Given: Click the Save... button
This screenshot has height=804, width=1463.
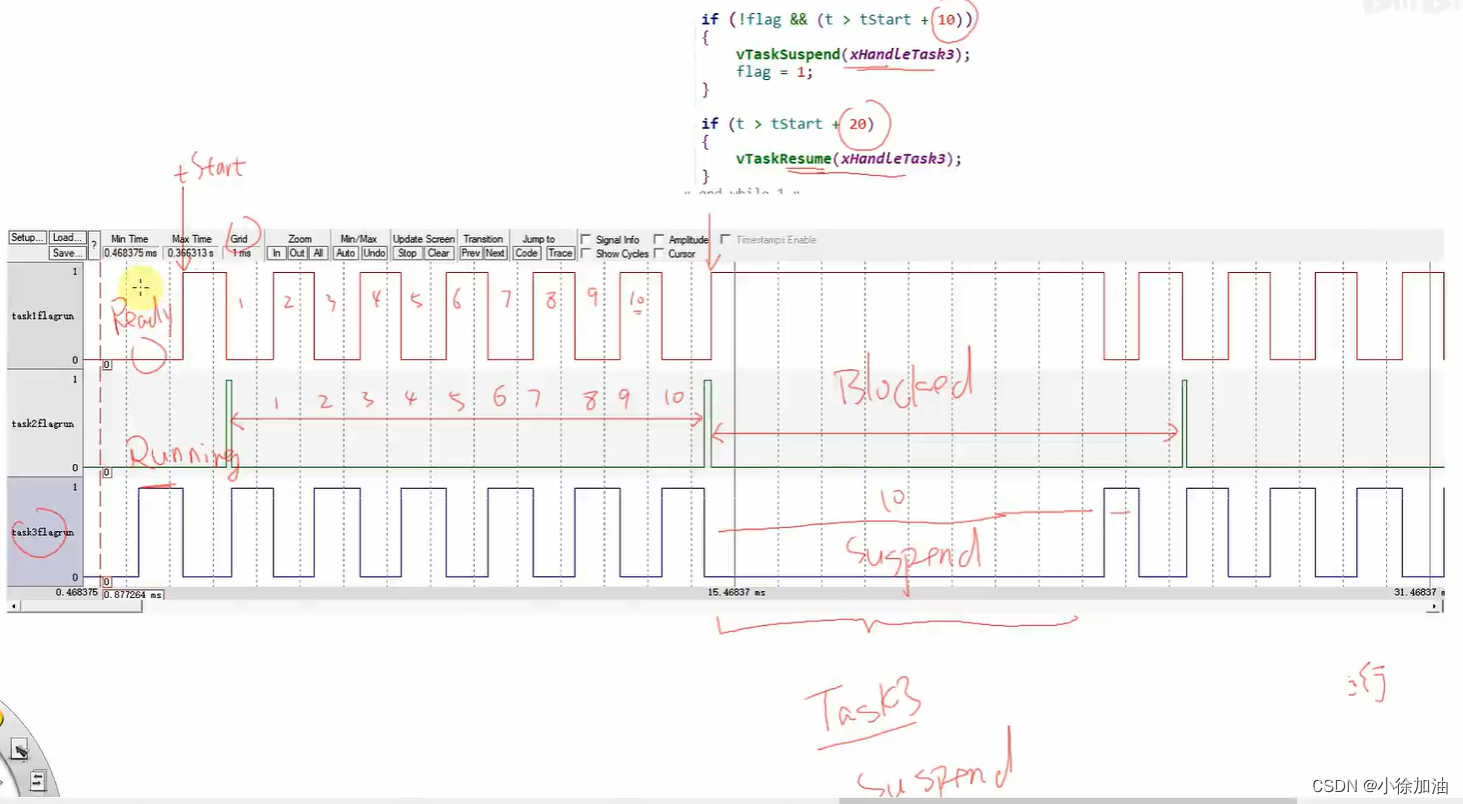Looking at the screenshot, I should (x=67, y=253).
